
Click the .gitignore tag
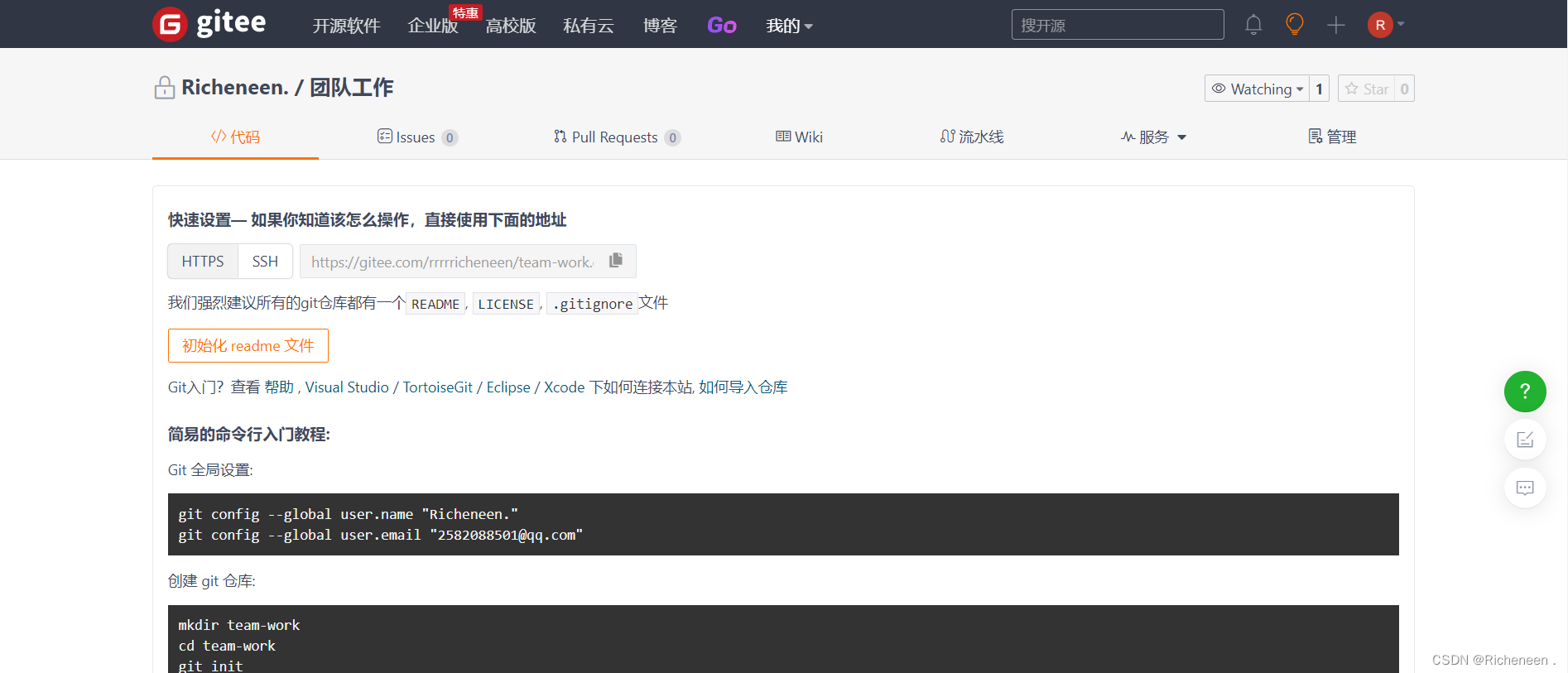tap(593, 304)
